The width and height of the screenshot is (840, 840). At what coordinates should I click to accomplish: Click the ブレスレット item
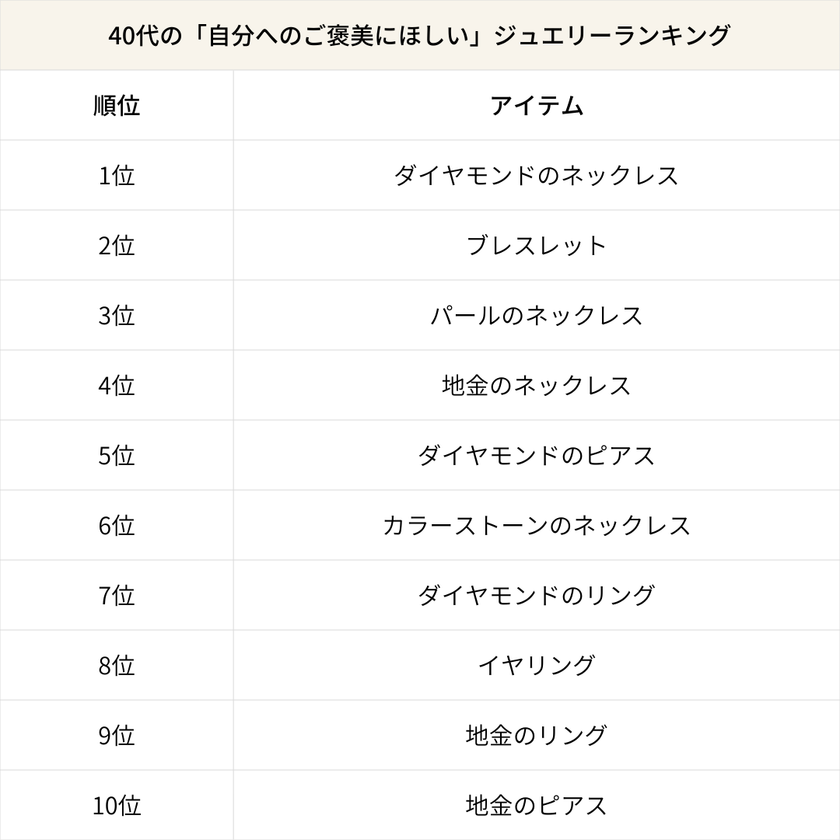[536, 246]
